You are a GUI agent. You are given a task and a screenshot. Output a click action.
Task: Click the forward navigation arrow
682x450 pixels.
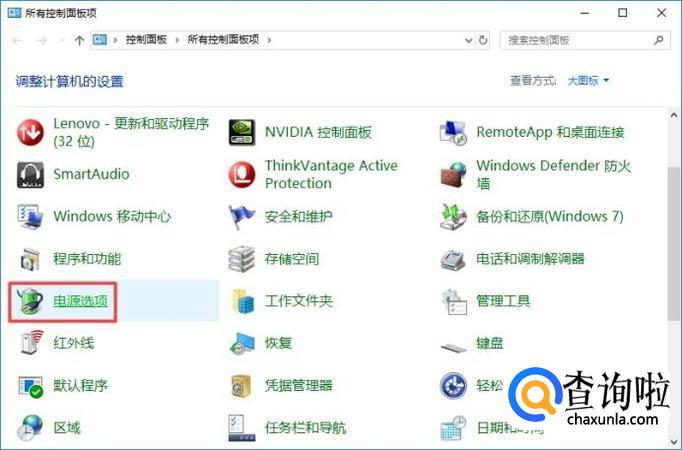point(42,40)
